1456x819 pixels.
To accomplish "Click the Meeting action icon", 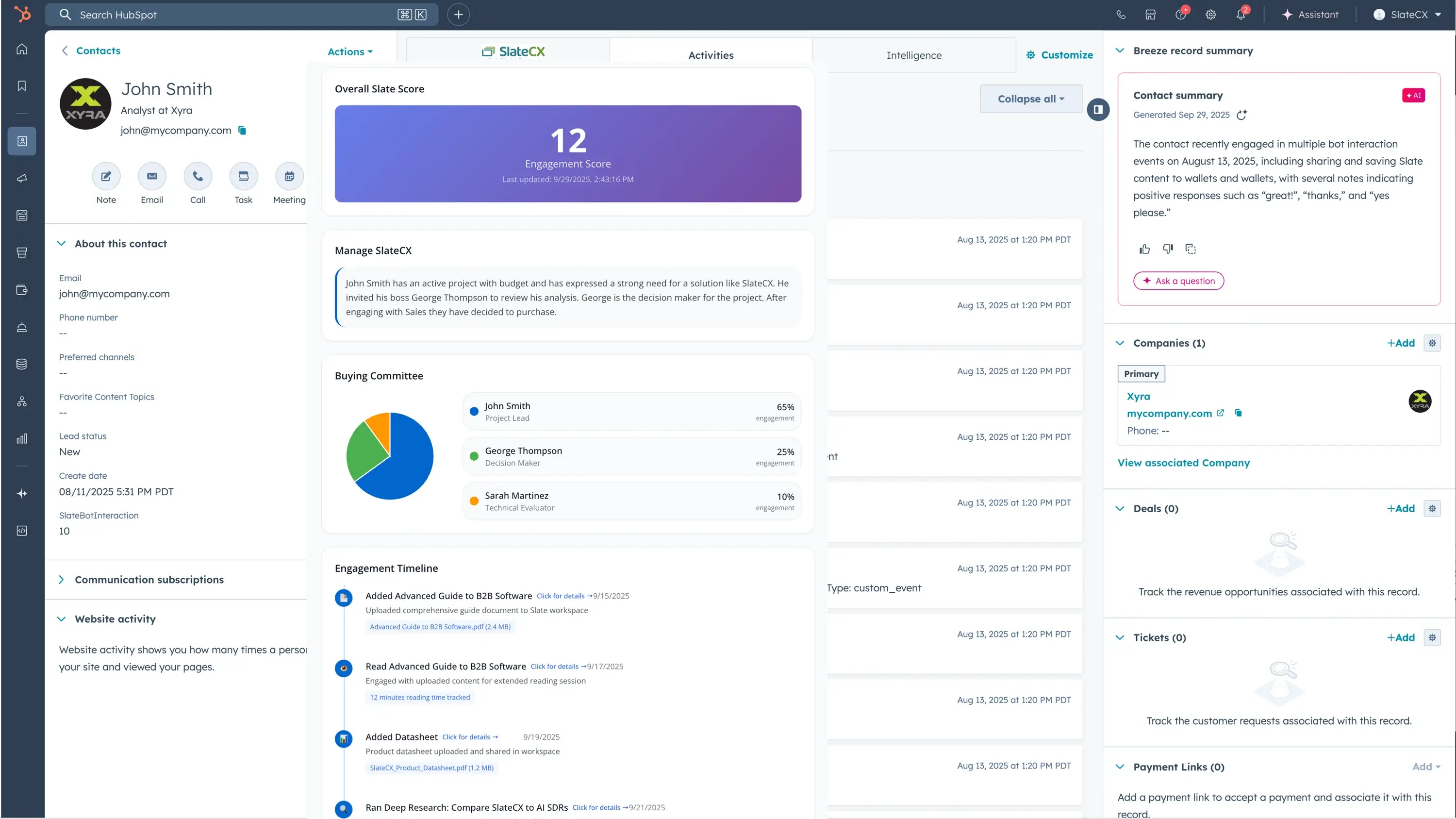I will coord(289,176).
